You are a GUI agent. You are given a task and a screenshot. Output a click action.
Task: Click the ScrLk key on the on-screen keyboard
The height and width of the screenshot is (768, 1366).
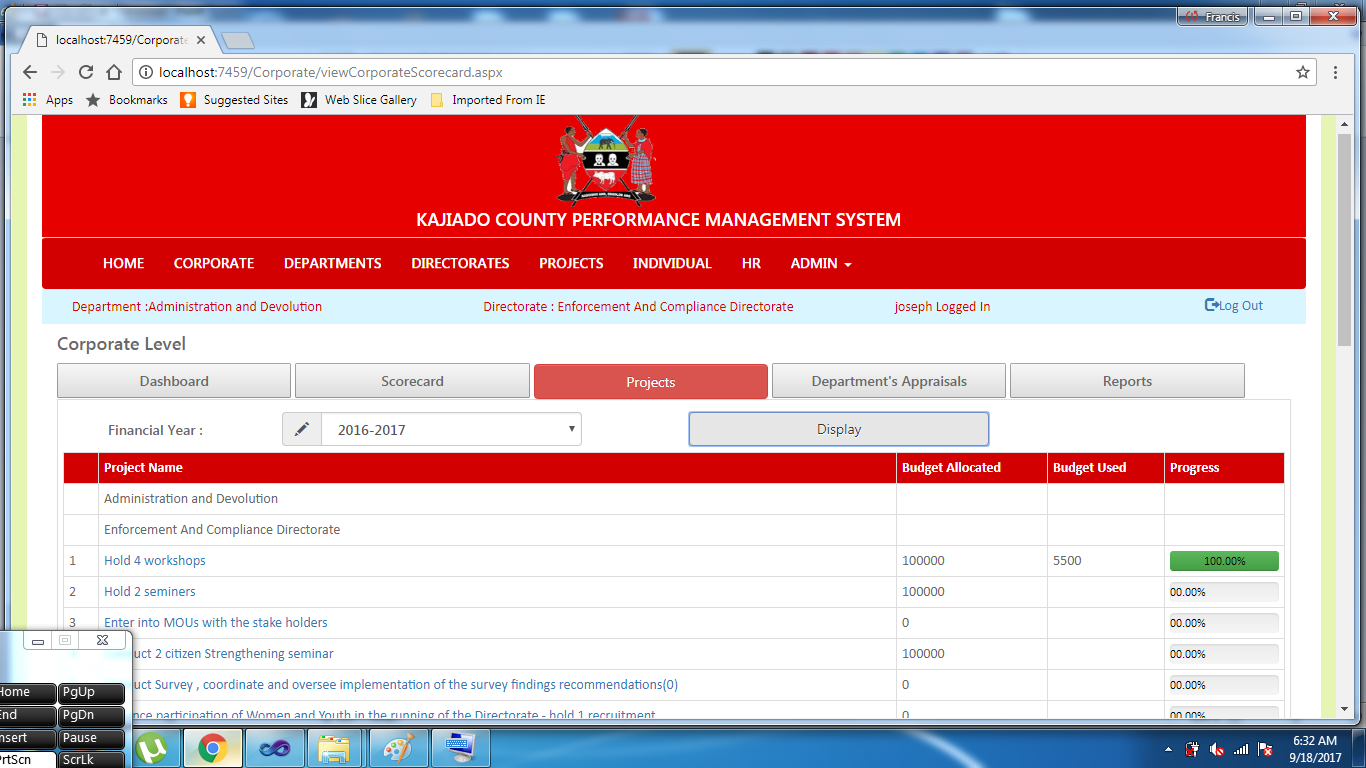(x=91, y=759)
